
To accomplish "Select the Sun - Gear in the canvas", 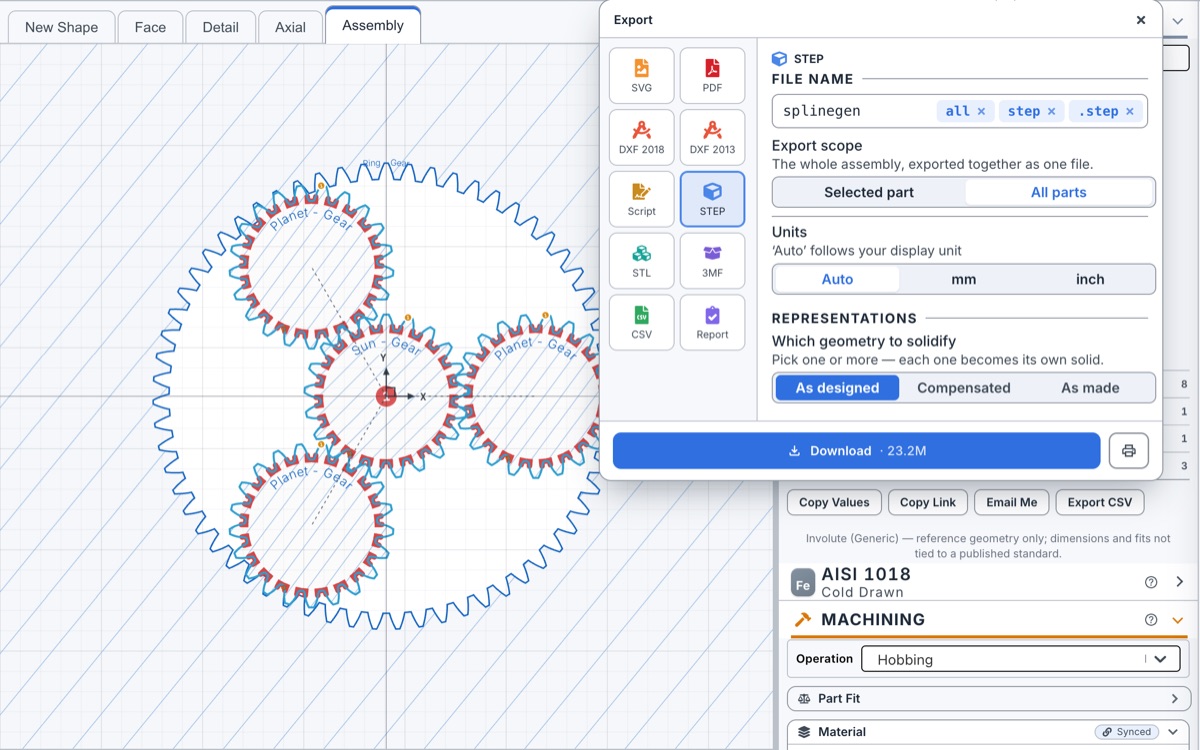I will pos(386,397).
